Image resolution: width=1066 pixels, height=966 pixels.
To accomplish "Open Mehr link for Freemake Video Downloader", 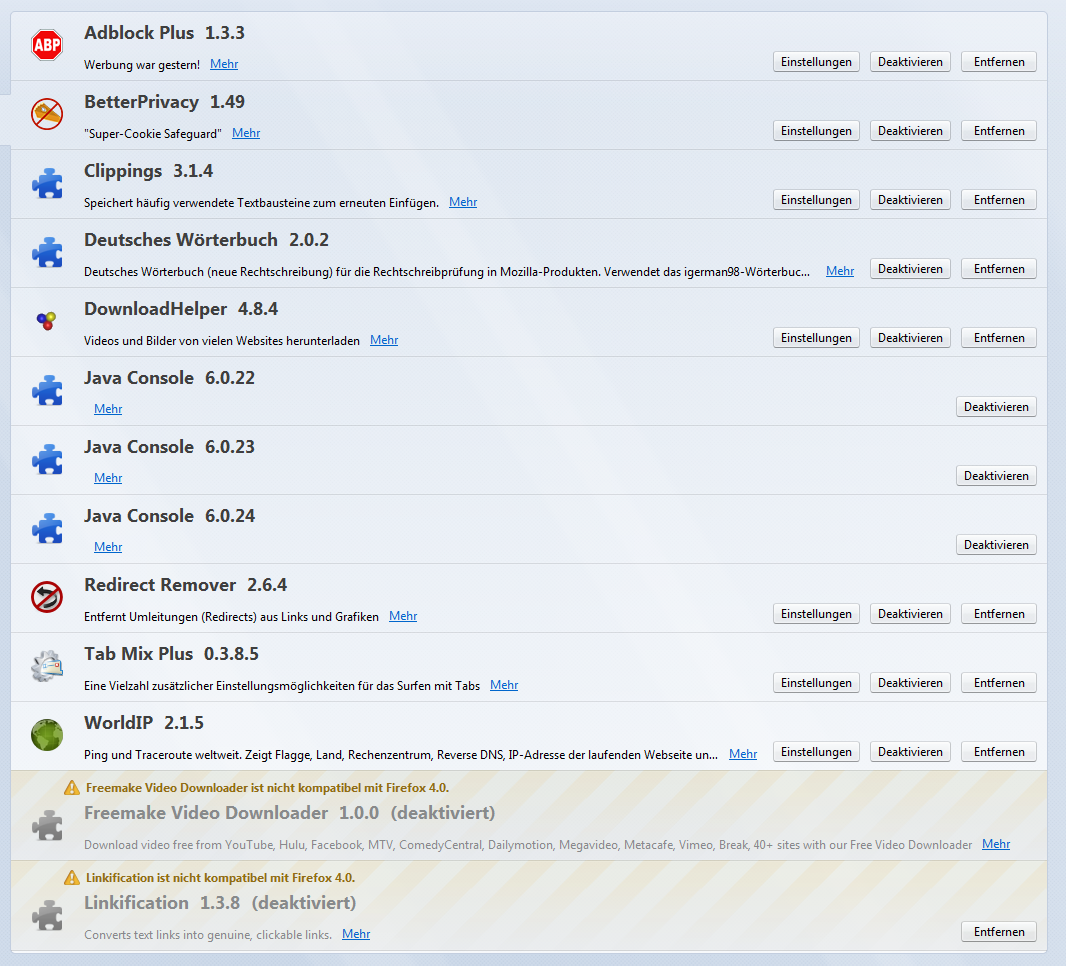I will [x=996, y=844].
